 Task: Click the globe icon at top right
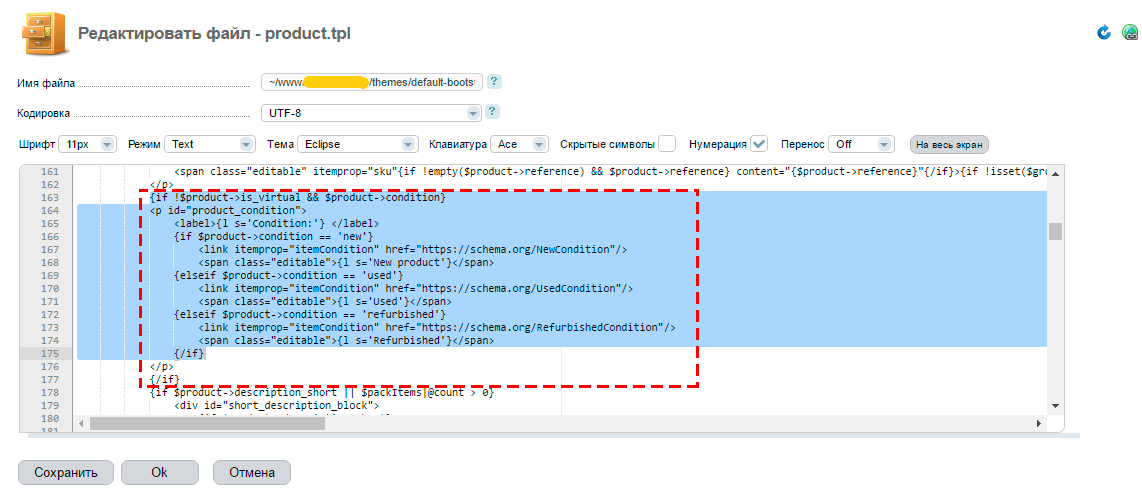click(1130, 32)
